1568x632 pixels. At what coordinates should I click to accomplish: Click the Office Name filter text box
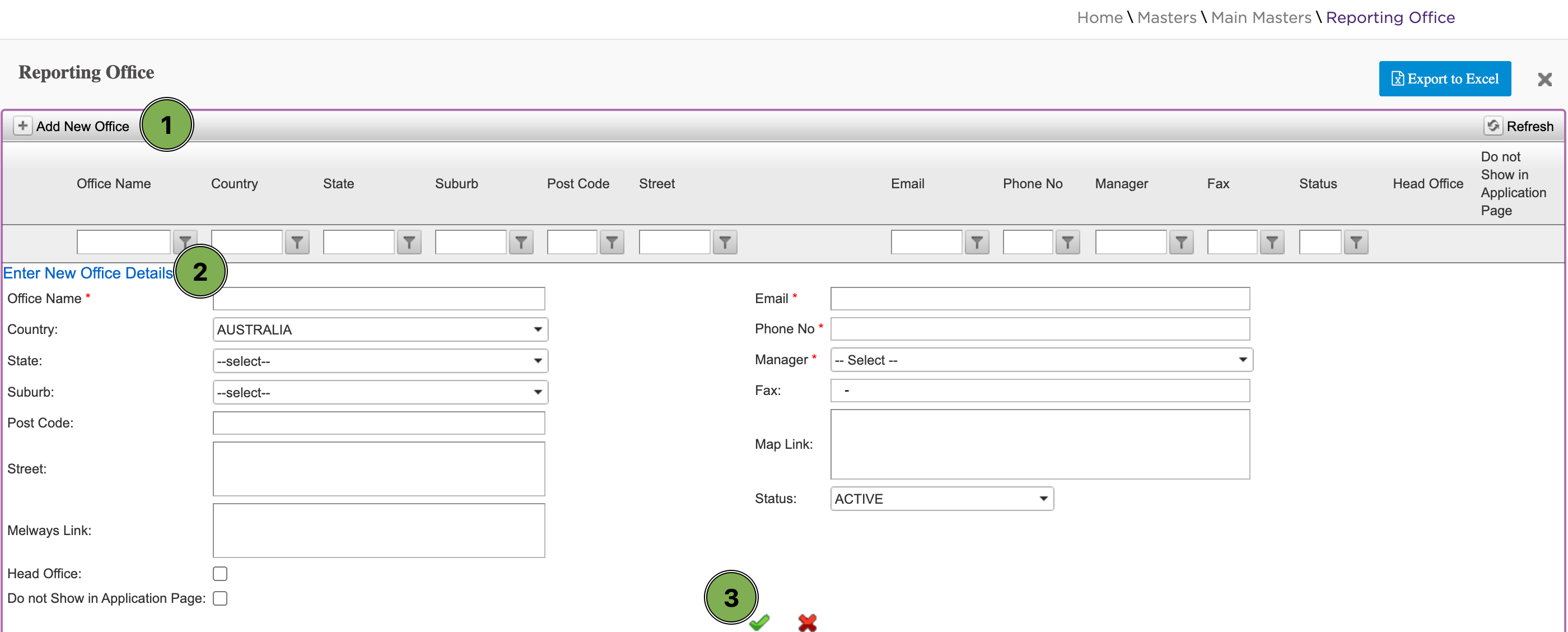[x=124, y=241]
